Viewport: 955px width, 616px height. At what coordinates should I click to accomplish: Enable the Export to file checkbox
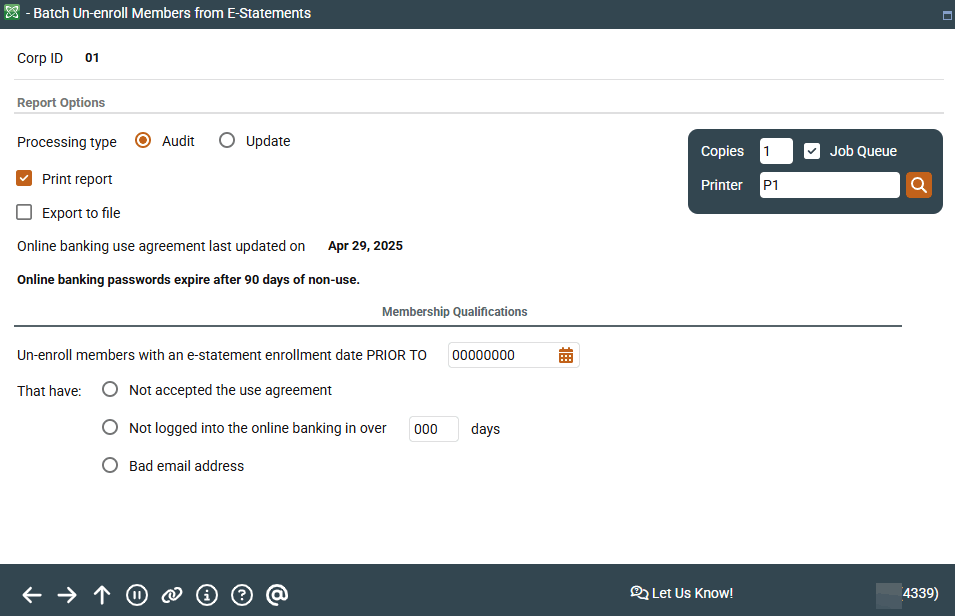25,213
